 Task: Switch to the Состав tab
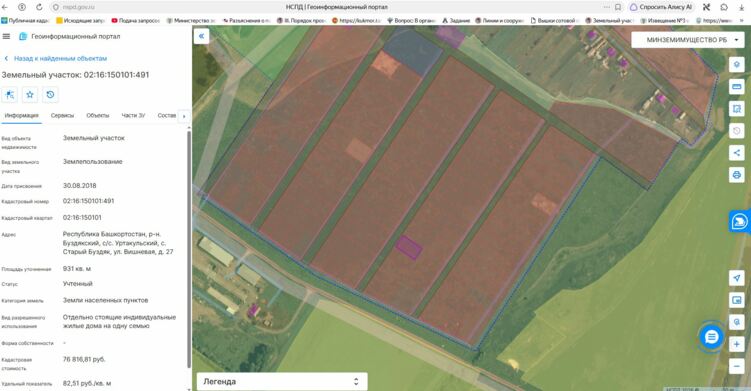pyautogui.click(x=167, y=115)
